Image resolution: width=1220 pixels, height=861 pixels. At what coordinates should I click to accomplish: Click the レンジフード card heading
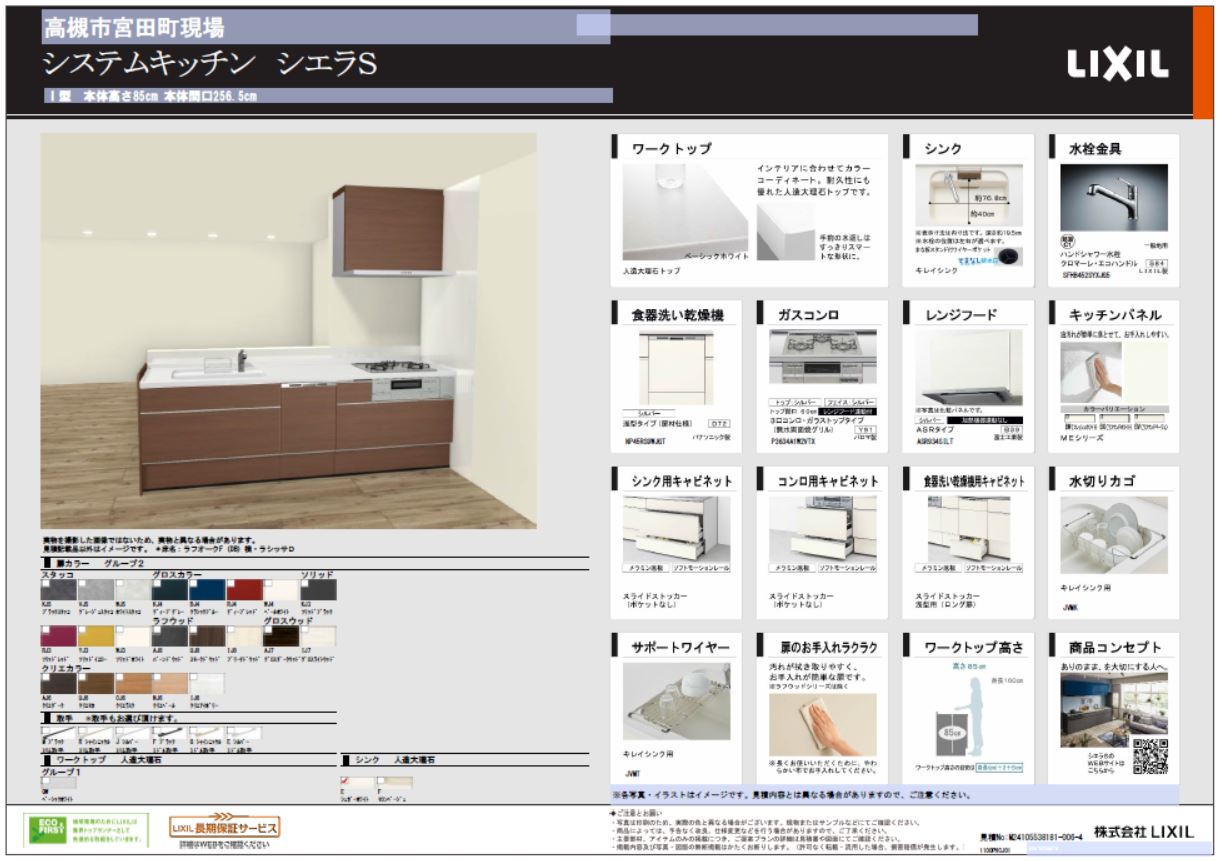tap(961, 315)
